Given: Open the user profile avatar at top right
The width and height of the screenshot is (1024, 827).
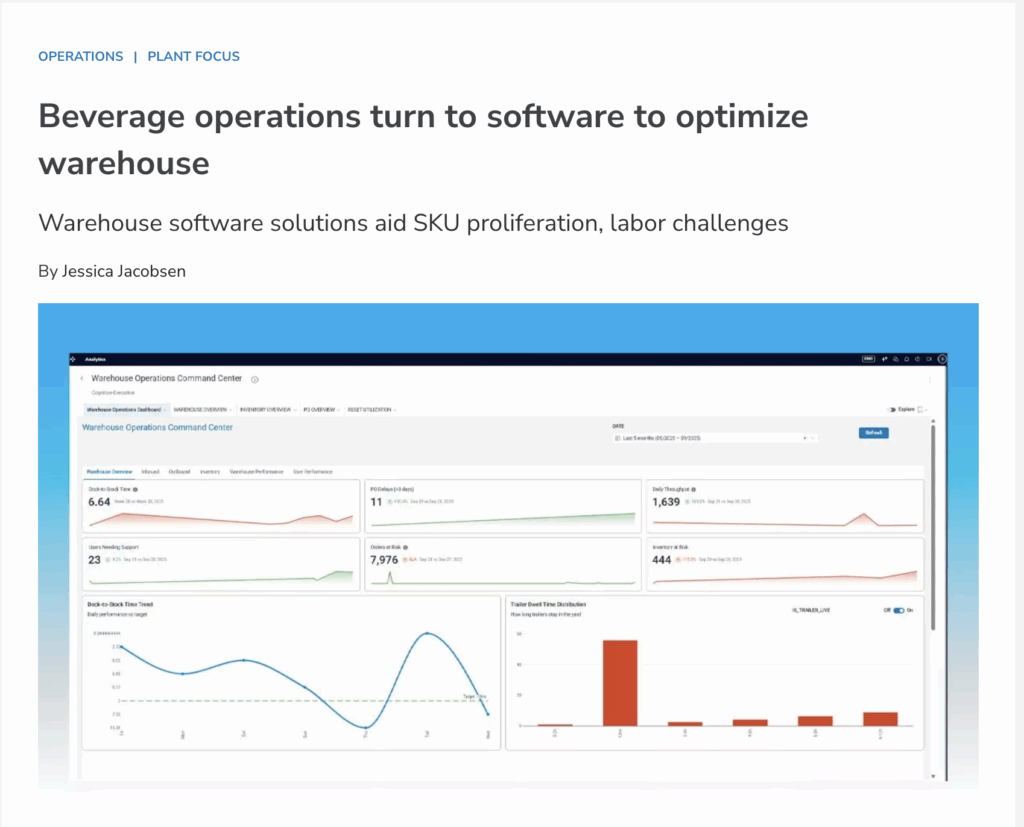Looking at the screenshot, I should point(942,359).
